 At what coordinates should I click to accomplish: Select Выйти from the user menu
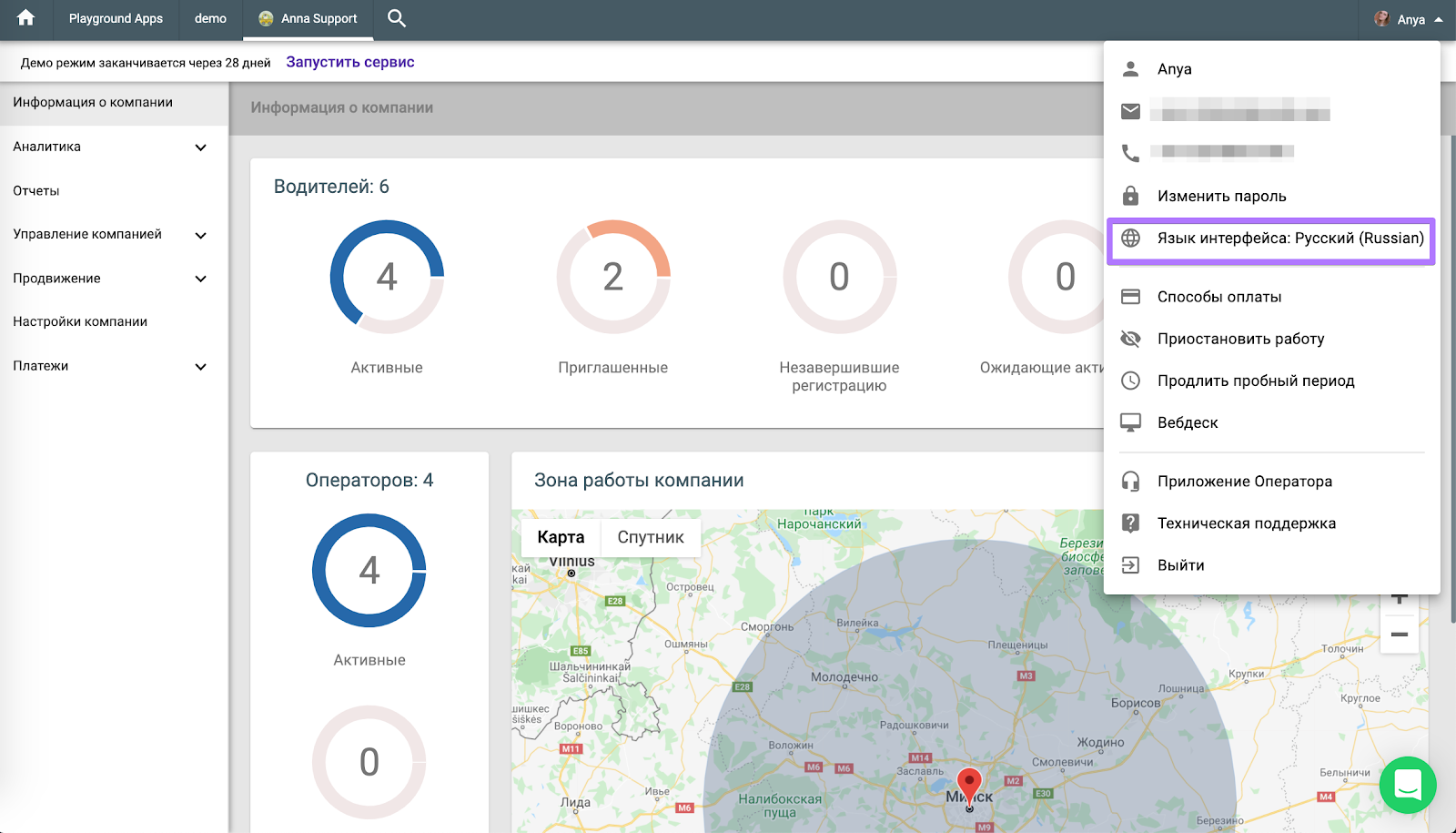pos(1180,565)
